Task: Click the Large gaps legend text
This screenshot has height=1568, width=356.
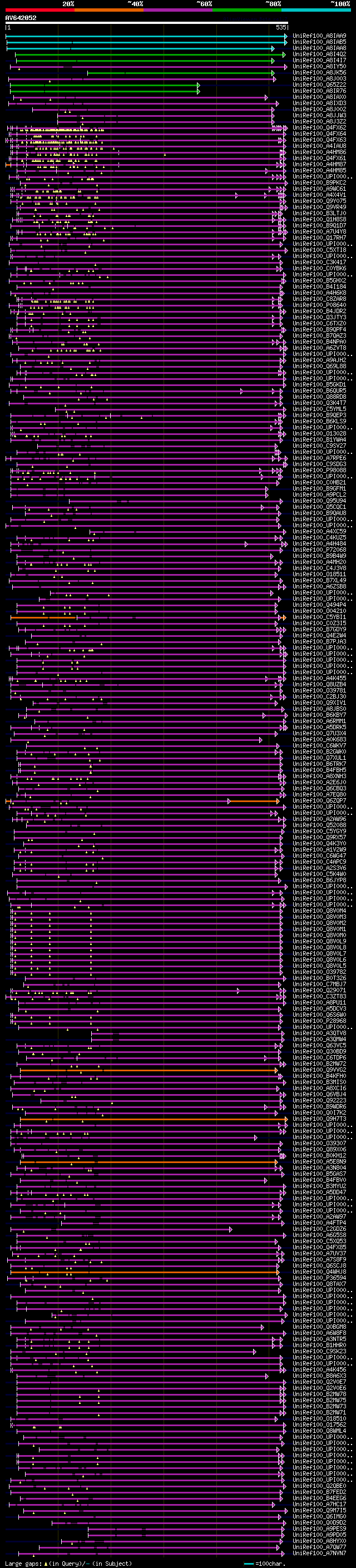Action: coord(69,1562)
